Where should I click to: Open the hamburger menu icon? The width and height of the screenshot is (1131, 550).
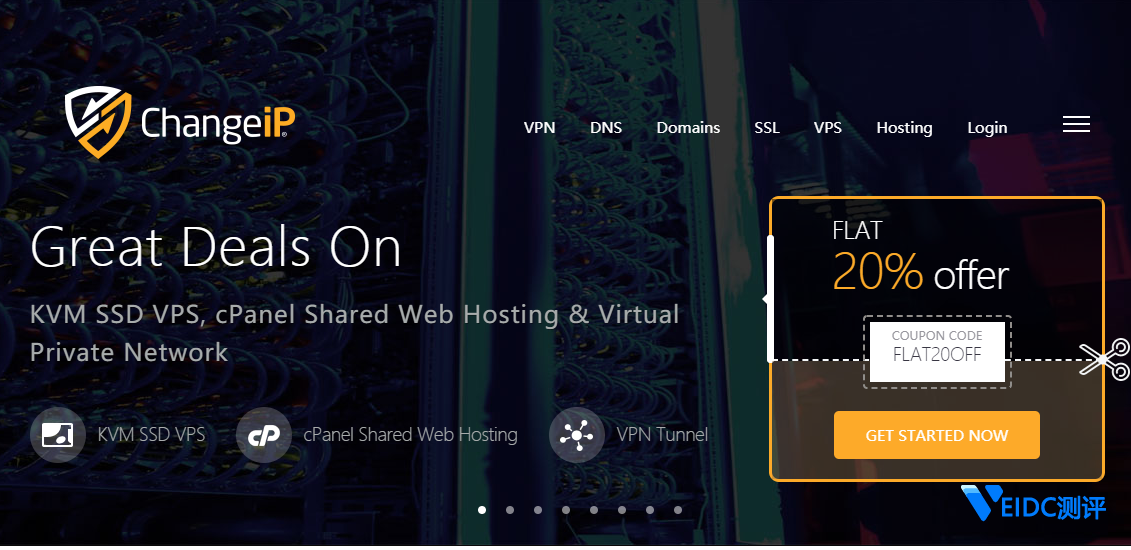[1076, 124]
